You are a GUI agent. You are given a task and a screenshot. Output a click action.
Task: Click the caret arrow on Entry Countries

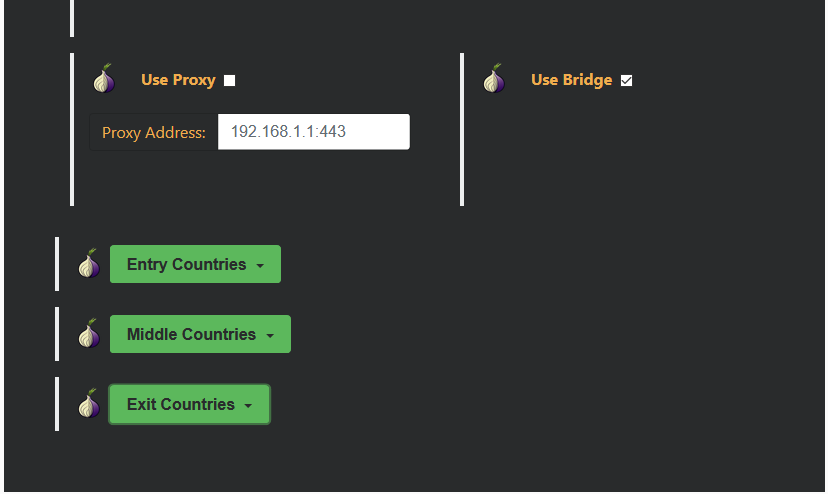click(x=260, y=266)
